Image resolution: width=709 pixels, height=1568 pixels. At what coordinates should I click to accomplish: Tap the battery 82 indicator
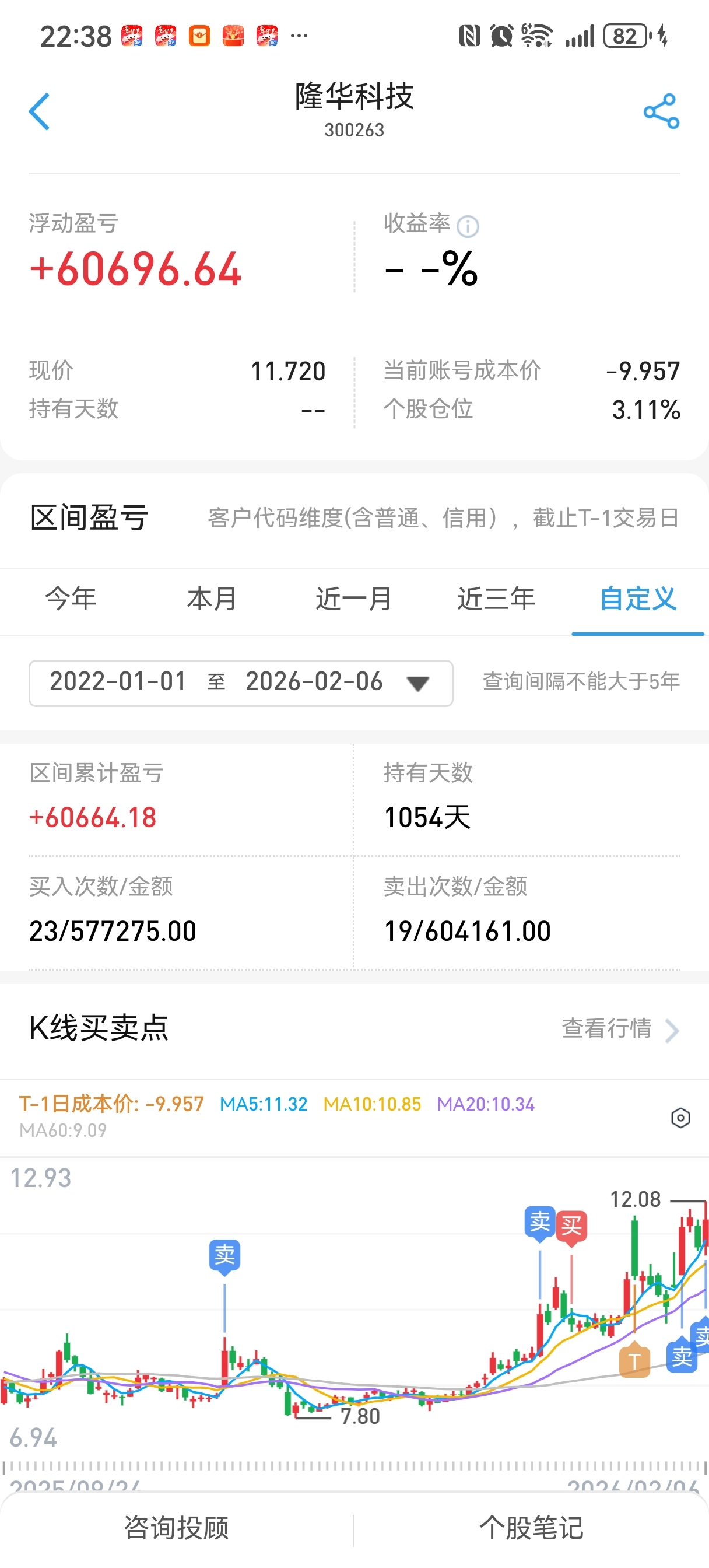pos(628,36)
